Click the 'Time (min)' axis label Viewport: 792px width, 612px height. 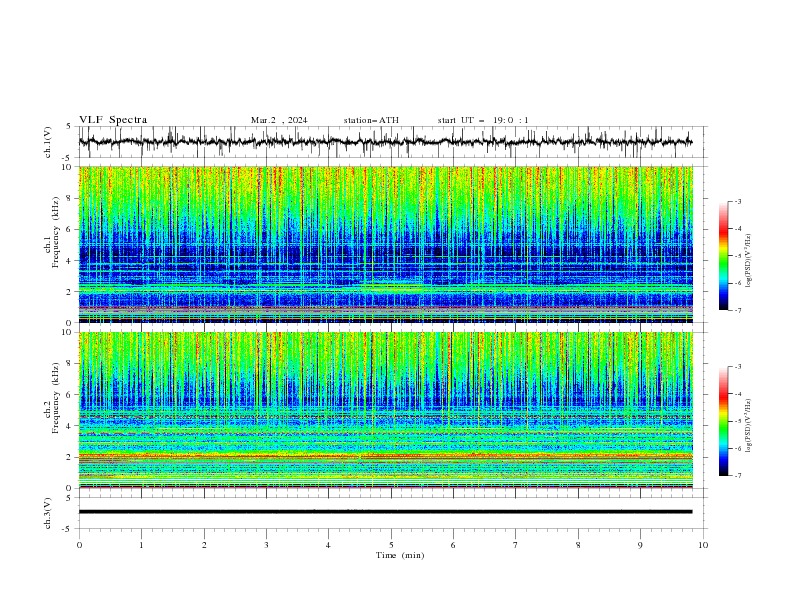coord(400,555)
